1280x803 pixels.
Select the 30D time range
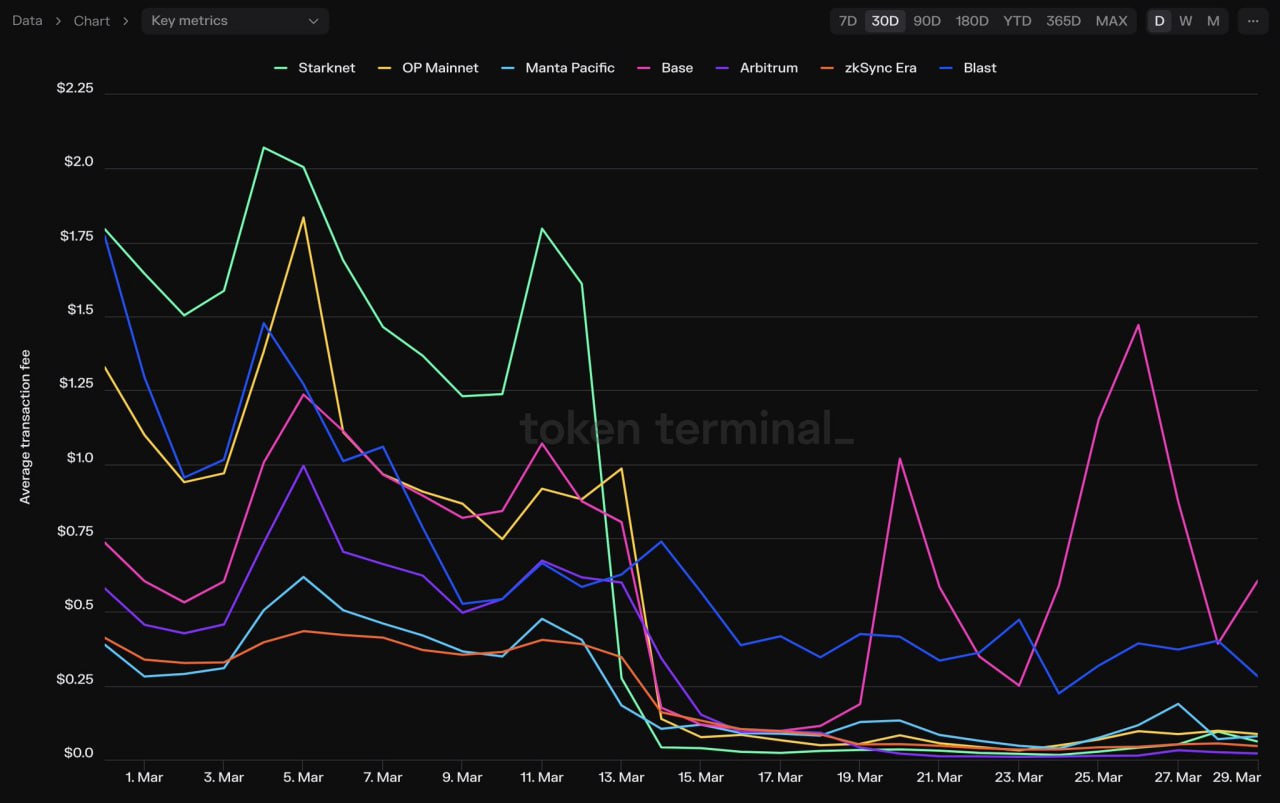click(885, 21)
